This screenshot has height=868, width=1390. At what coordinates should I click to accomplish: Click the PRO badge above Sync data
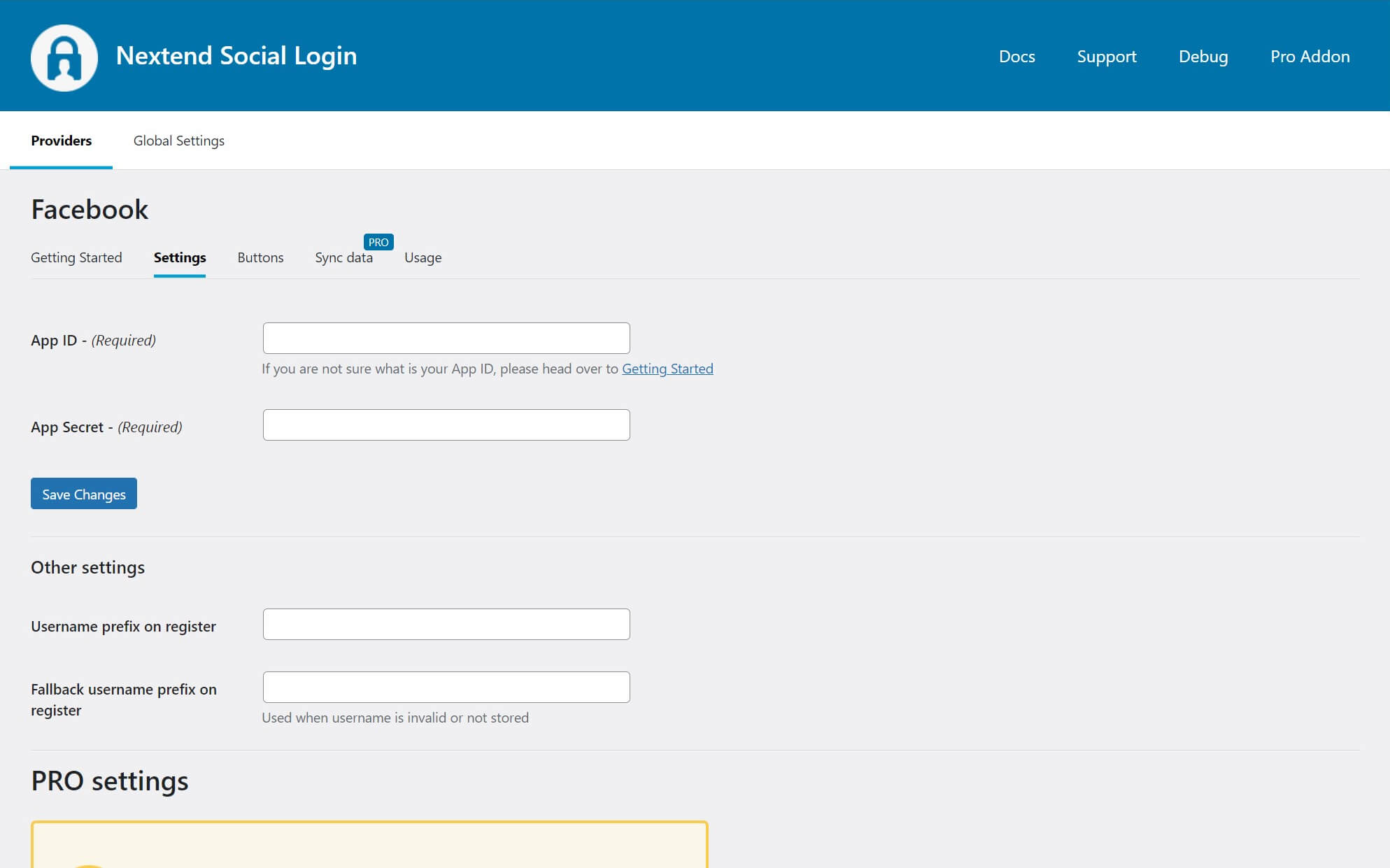378,242
